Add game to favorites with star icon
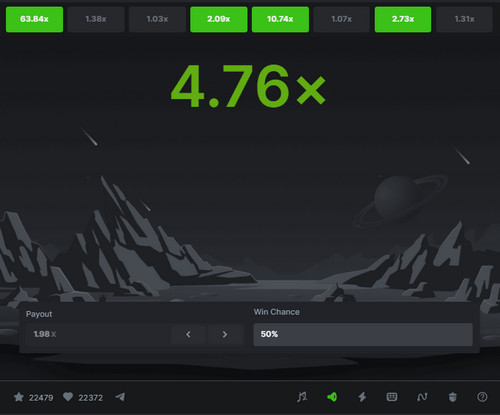The height and width of the screenshot is (415, 500). click(x=19, y=397)
